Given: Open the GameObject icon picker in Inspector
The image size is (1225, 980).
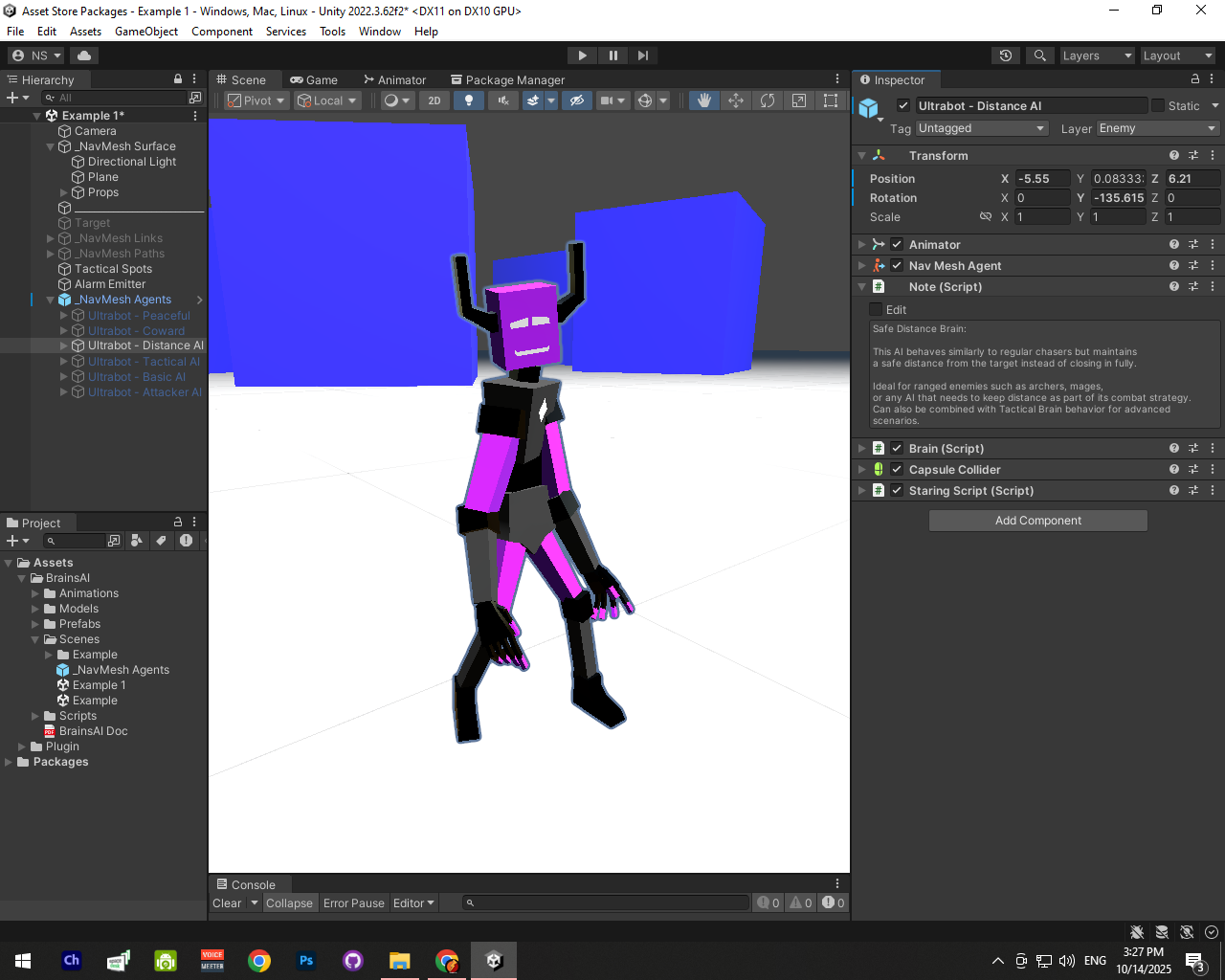Looking at the screenshot, I should click(x=870, y=108).
